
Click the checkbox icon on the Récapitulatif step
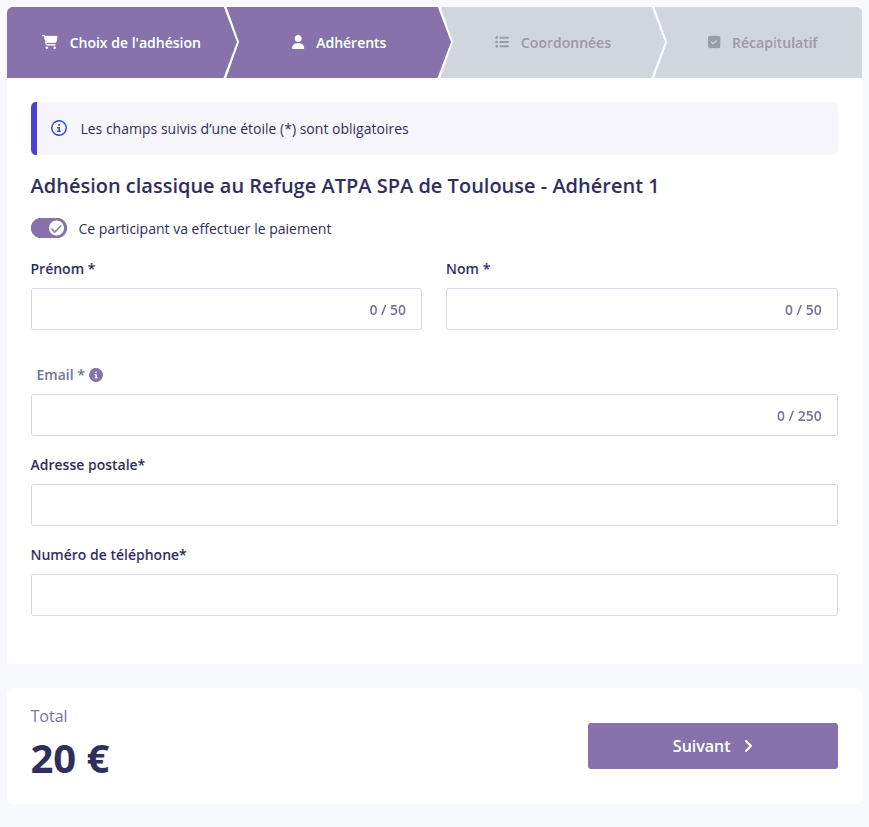[x=714, y=42]
